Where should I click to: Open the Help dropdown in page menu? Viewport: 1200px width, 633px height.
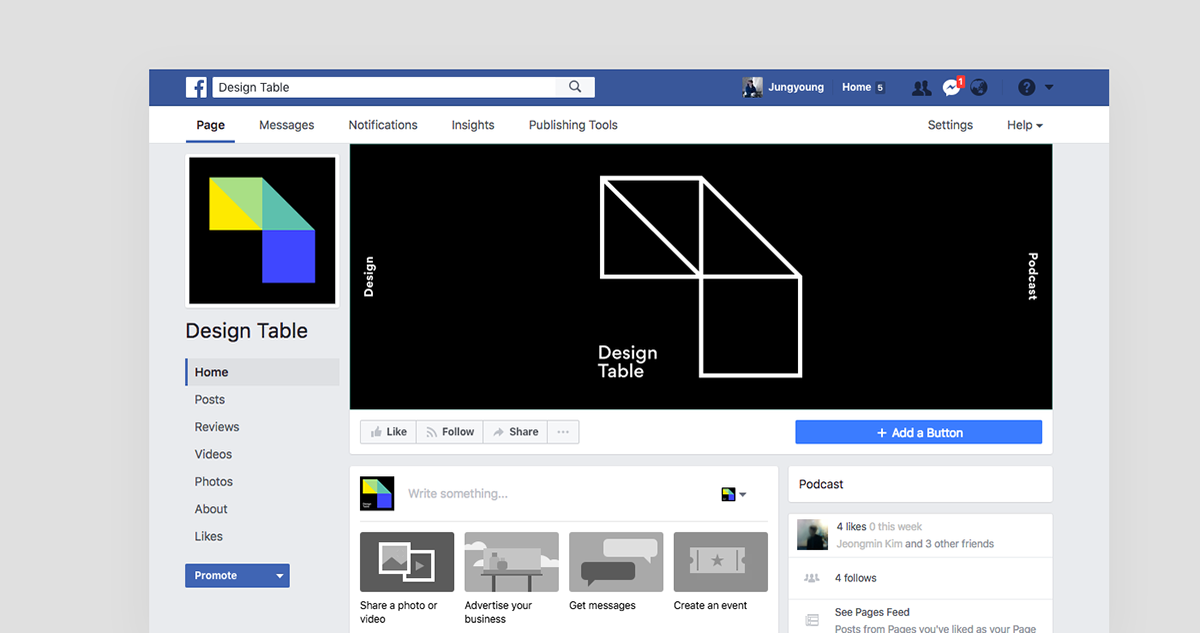click(1025, 125)
